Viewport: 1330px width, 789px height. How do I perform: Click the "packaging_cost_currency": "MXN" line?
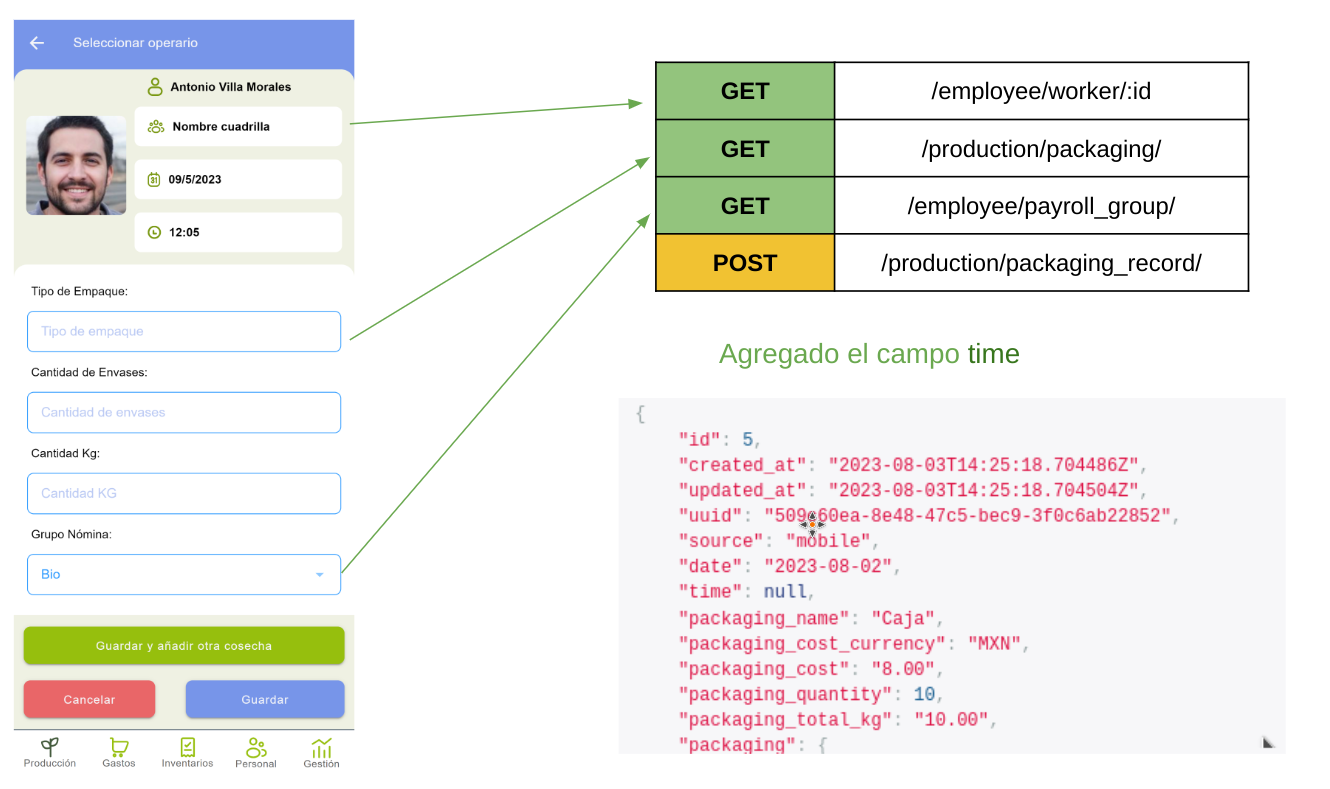tap(854, 643)
